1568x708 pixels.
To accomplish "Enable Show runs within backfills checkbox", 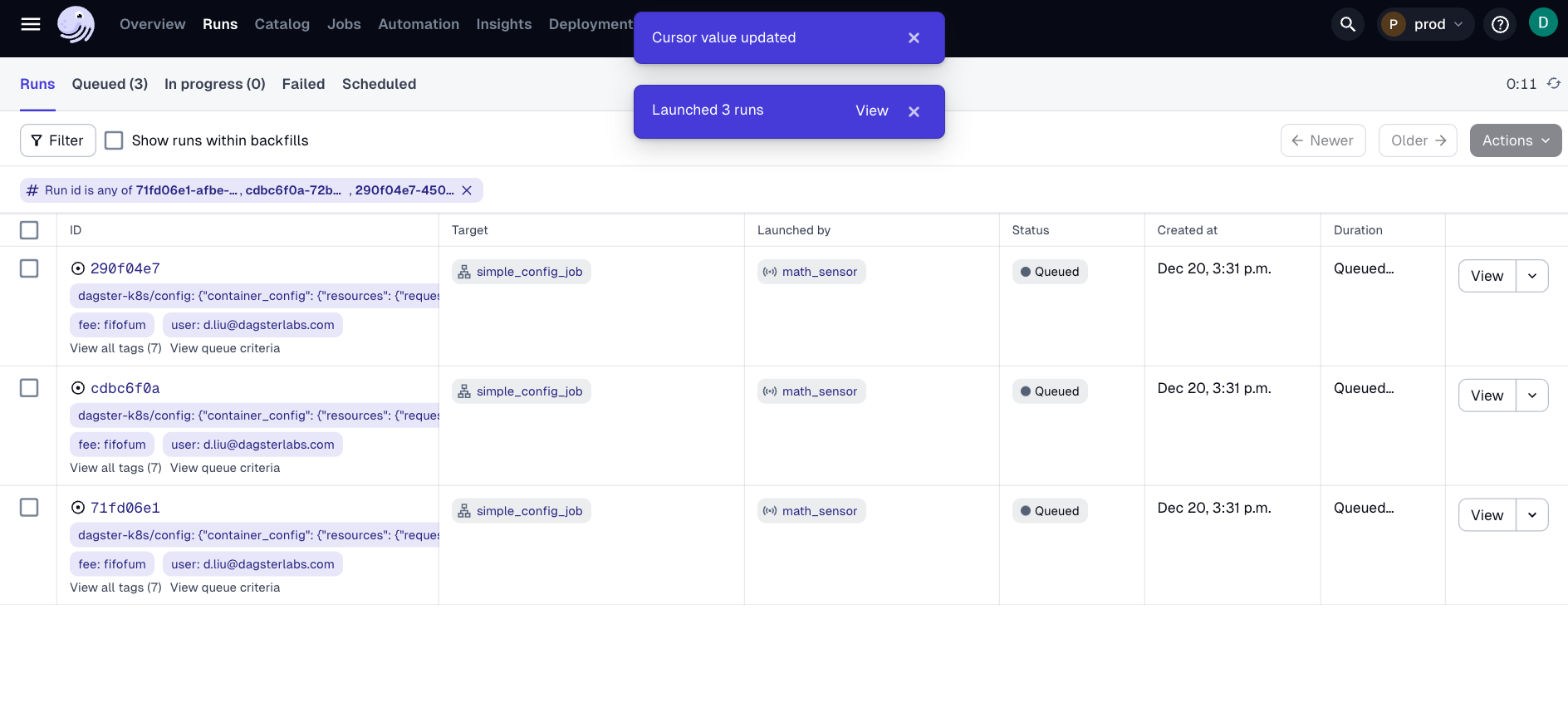I will tap(114, 140).
